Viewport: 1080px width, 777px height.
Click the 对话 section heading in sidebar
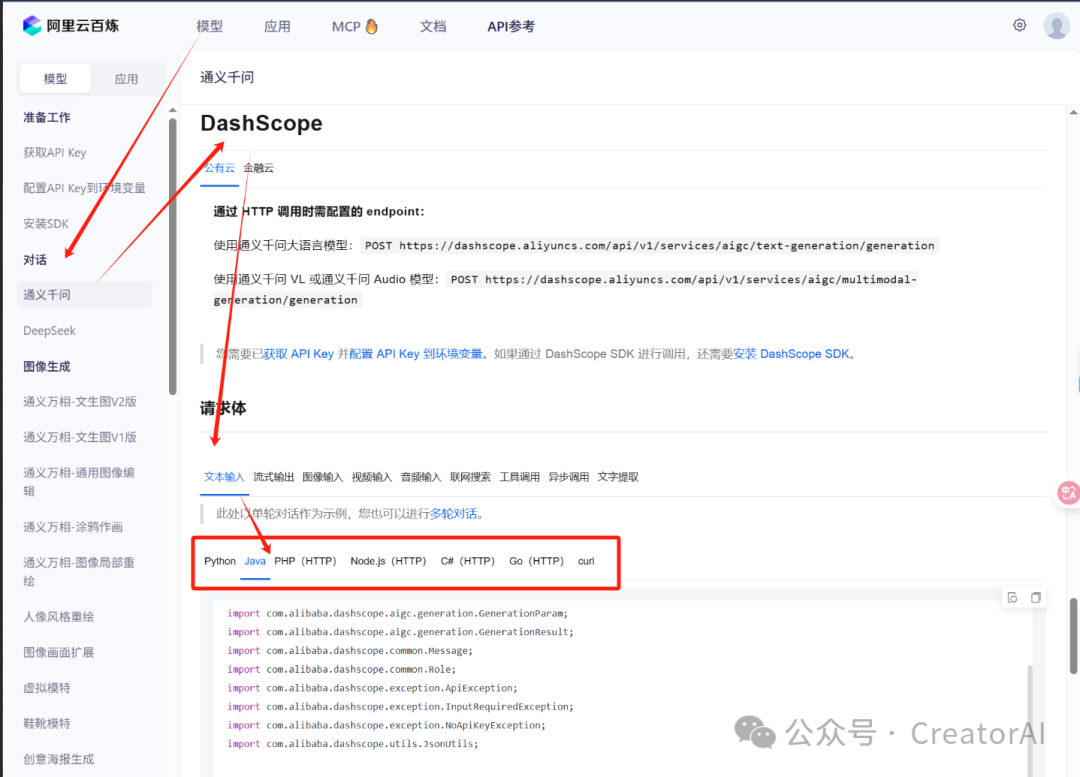coord(35,260)
